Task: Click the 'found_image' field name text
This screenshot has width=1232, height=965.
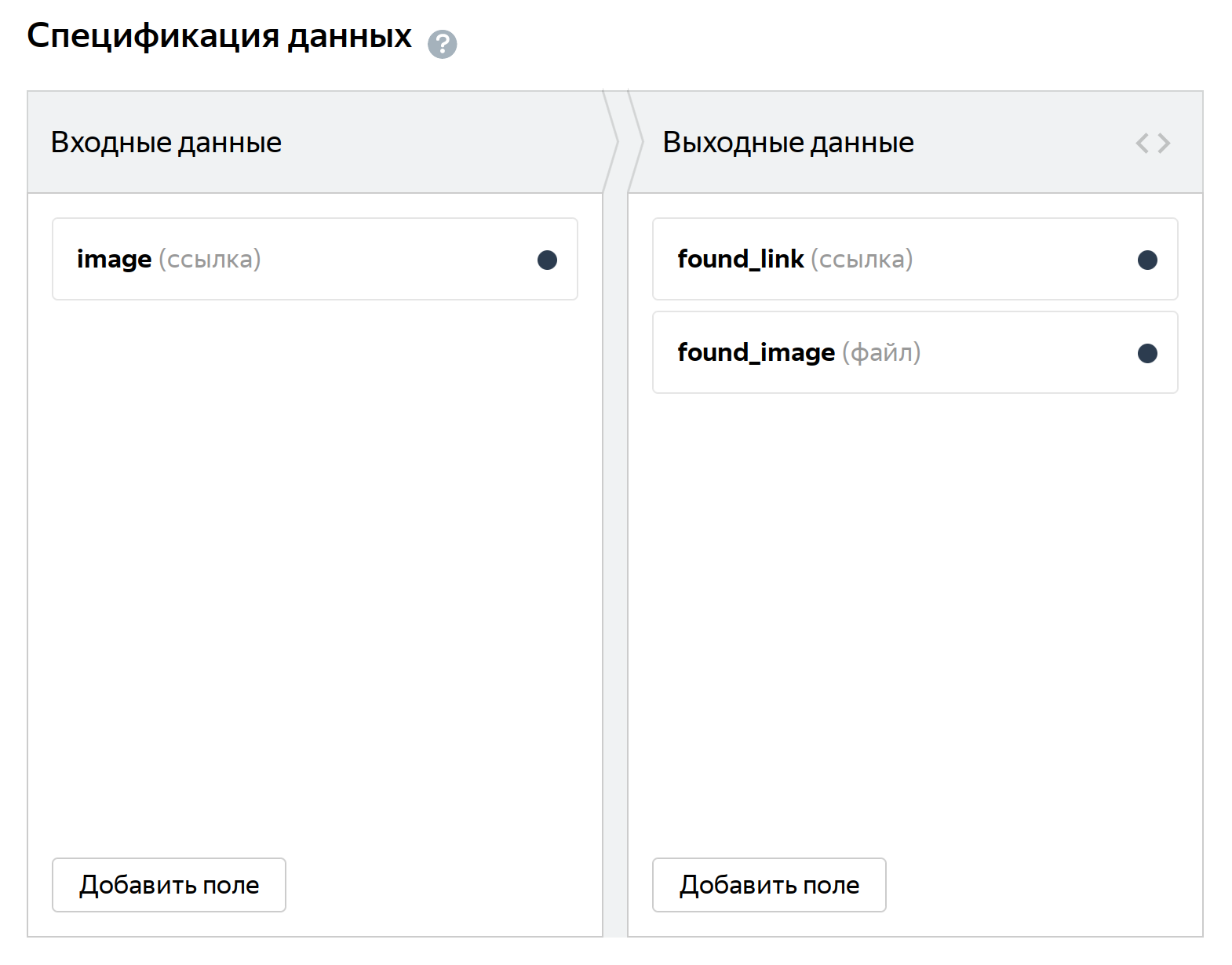Action: pos(756,352)
